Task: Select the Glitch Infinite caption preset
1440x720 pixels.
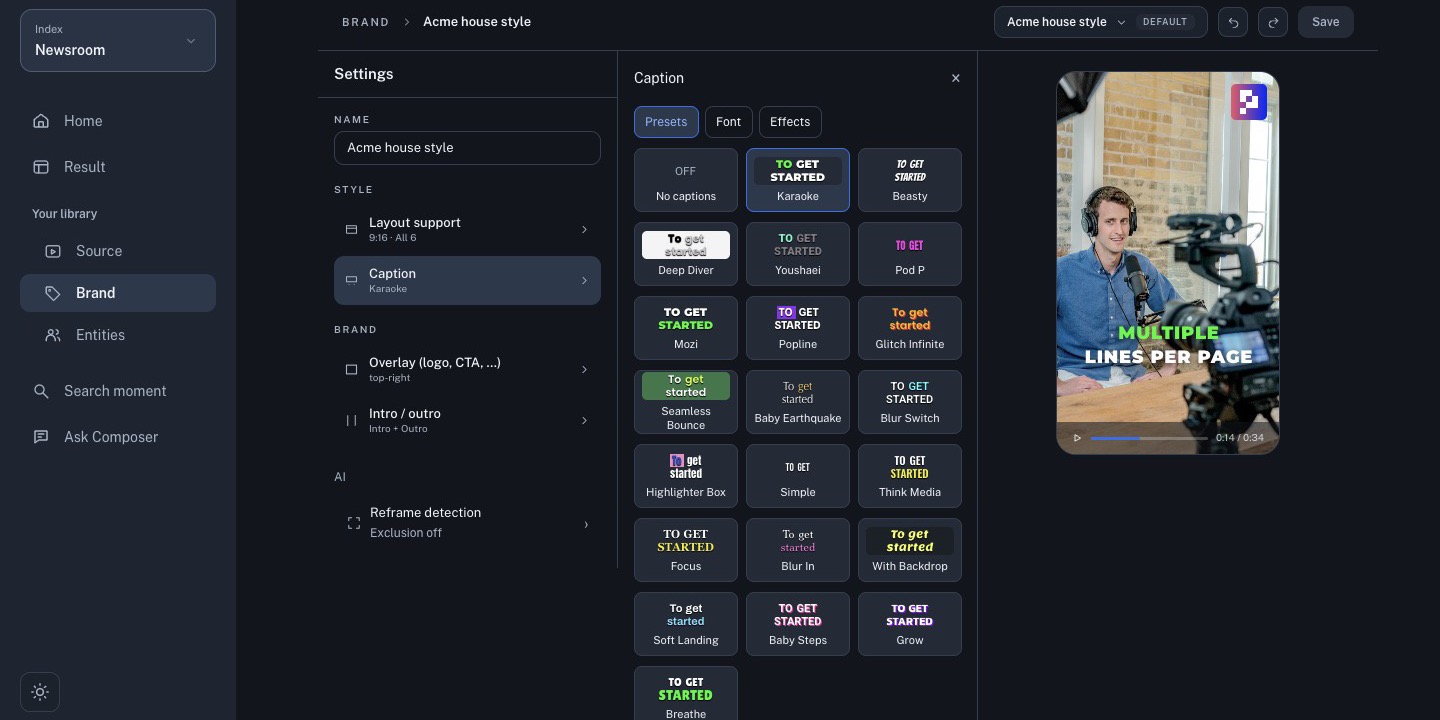Action: (910, 328)
